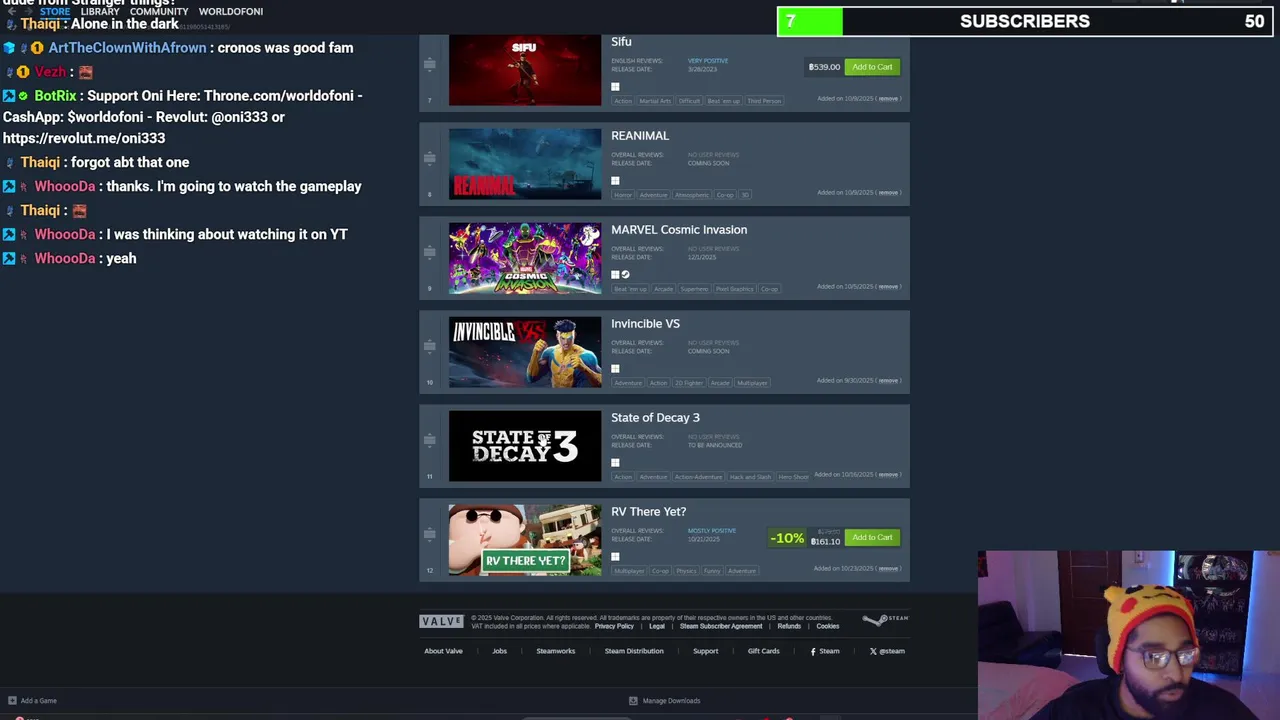Open Gift Cards footer link
Viewport: 1280px width, 720px height.
763,651
